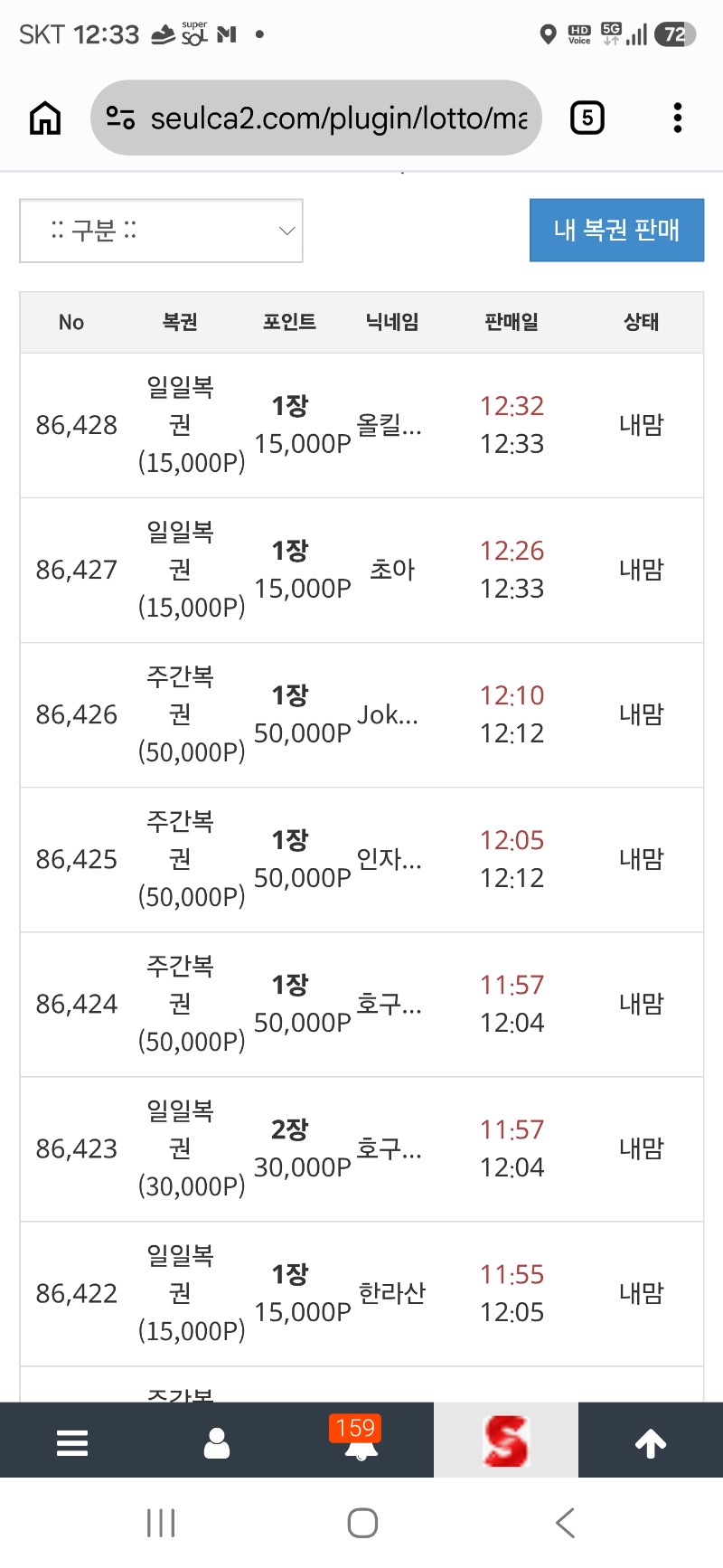Screen dimensions: 723x1568
Task: Click 내맘 status on row 86,423
Action: pos(642,1148)
